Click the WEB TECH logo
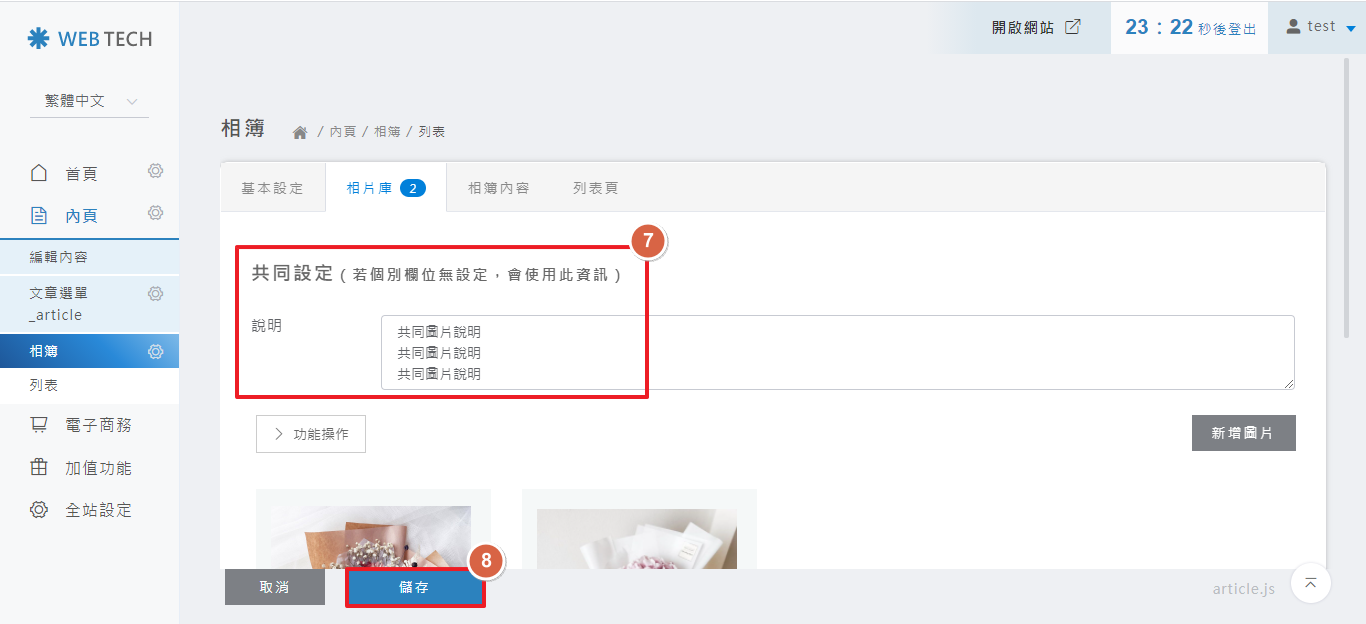Screen dimensions: 1366x624 90,39
